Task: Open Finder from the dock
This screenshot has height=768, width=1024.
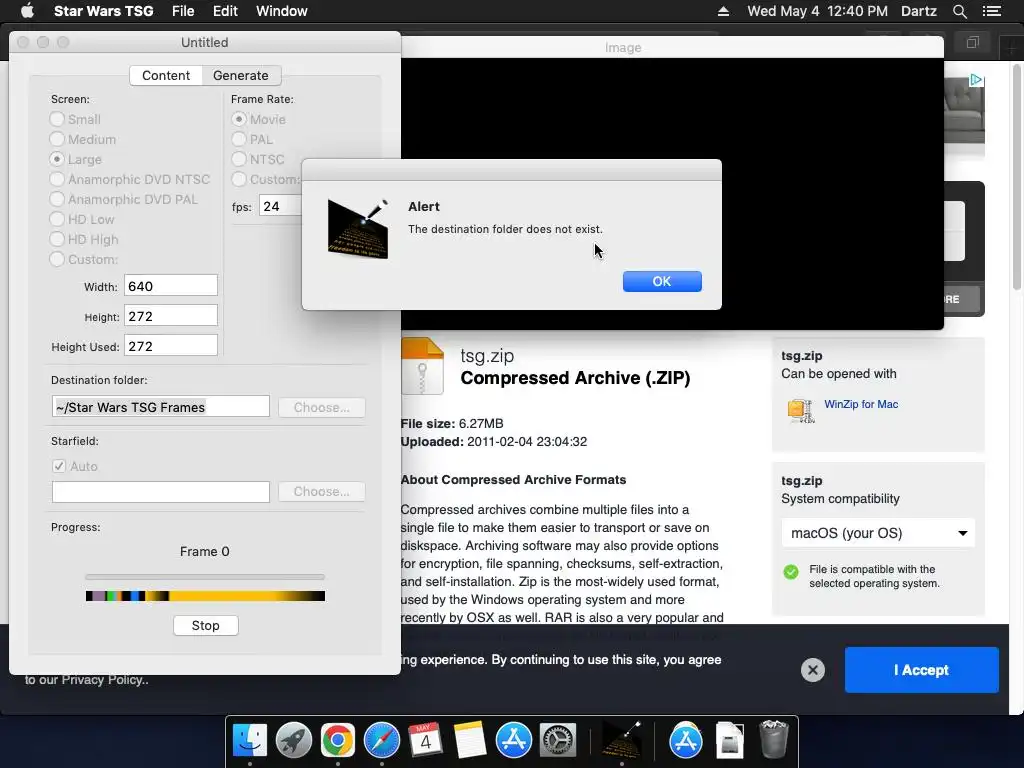Action: coord(250,740)
